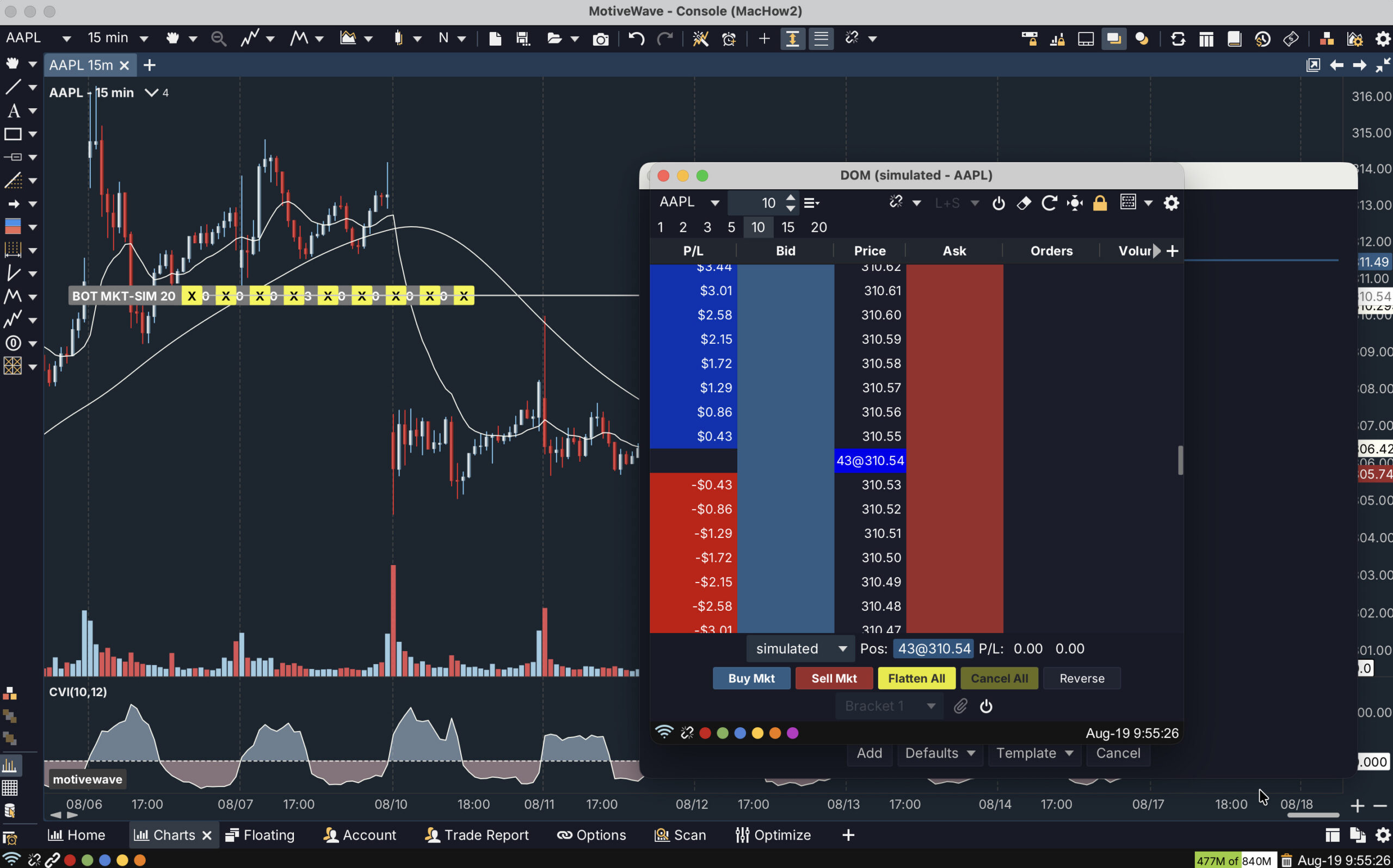Viewport: 1393px width, 868px height.
Task: Open the Template dropdown behind the DOM
Action: pyautogui.click(x=1034, y=753)
